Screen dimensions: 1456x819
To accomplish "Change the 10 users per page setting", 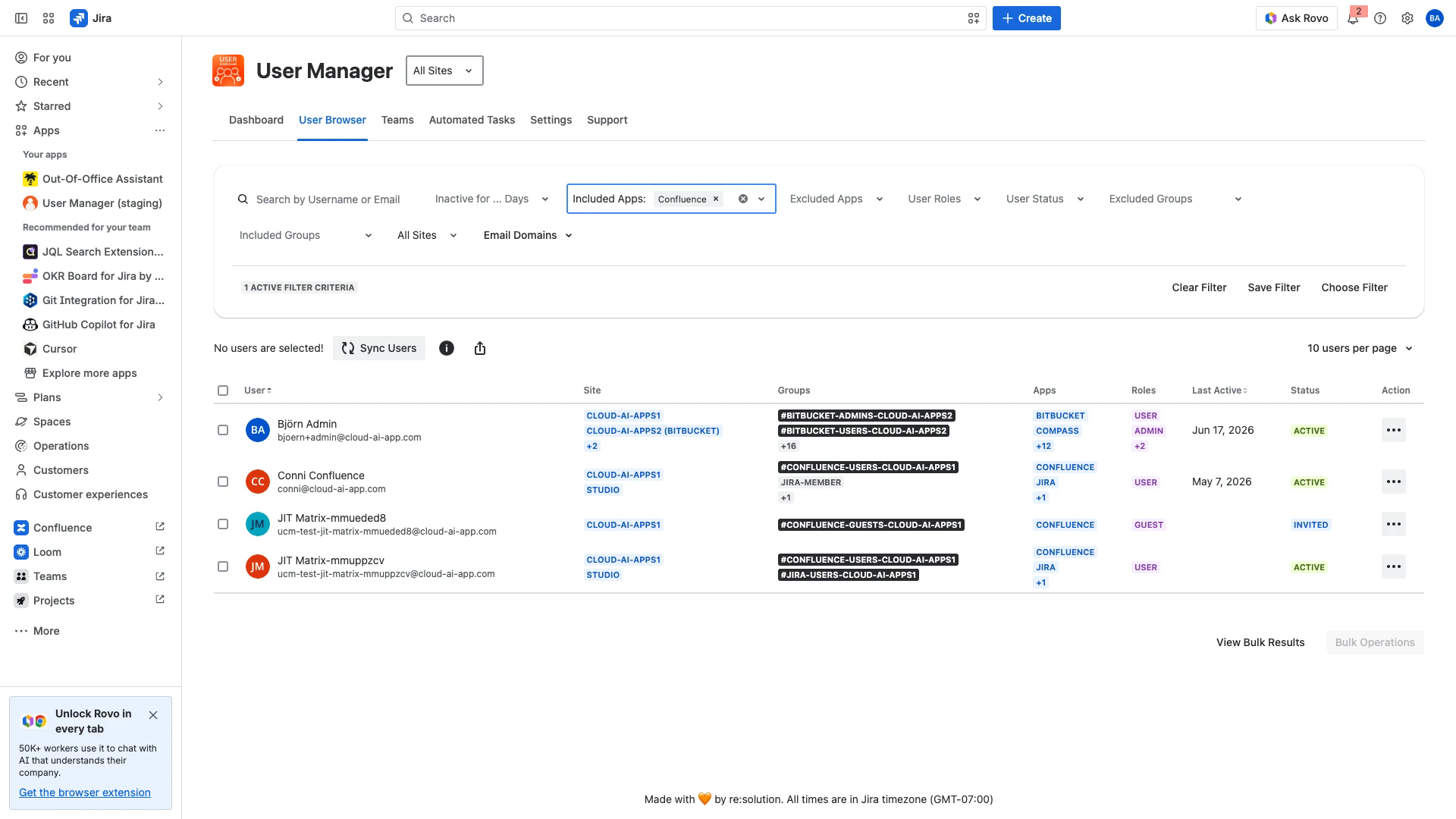I will point(1360,348).
